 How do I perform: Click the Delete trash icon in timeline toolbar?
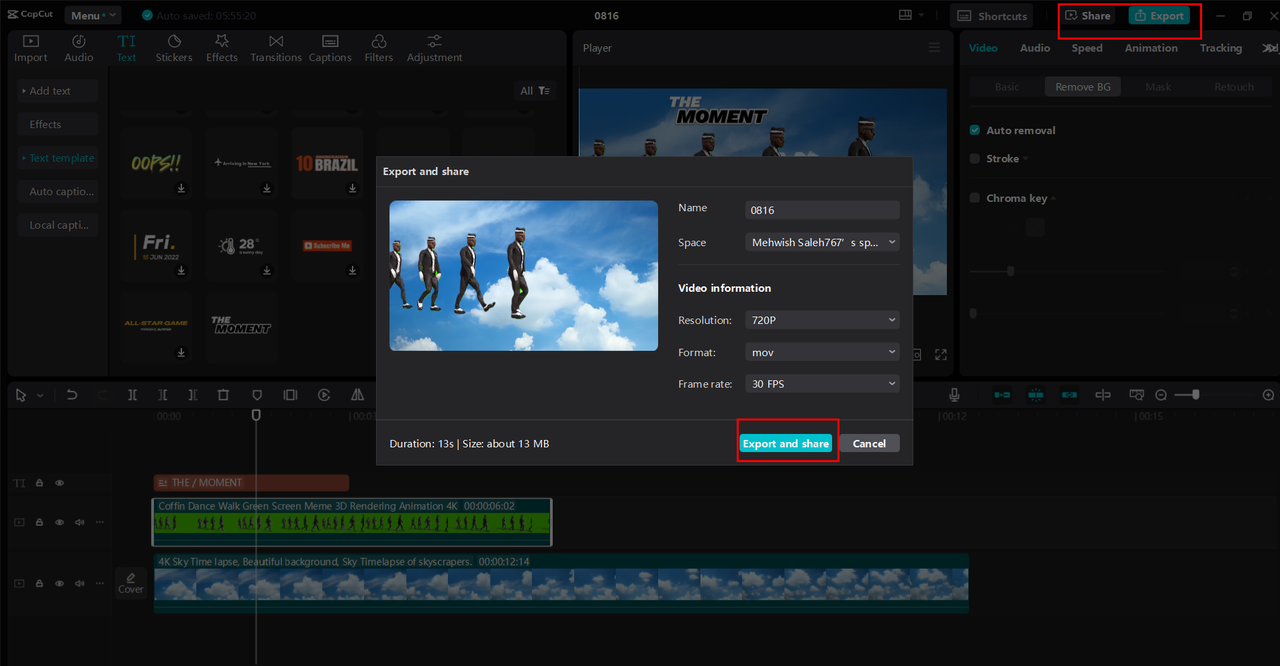pos(223,395)
